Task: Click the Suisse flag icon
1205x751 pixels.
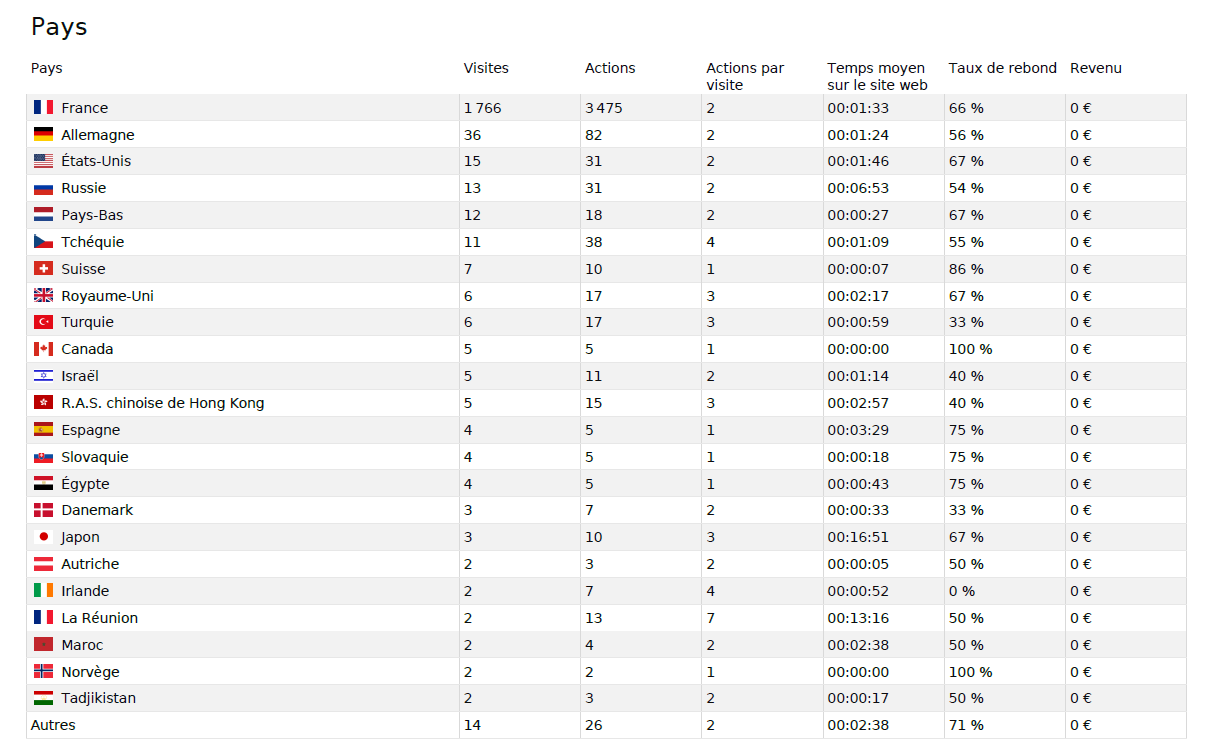Action: pos(43,269)
